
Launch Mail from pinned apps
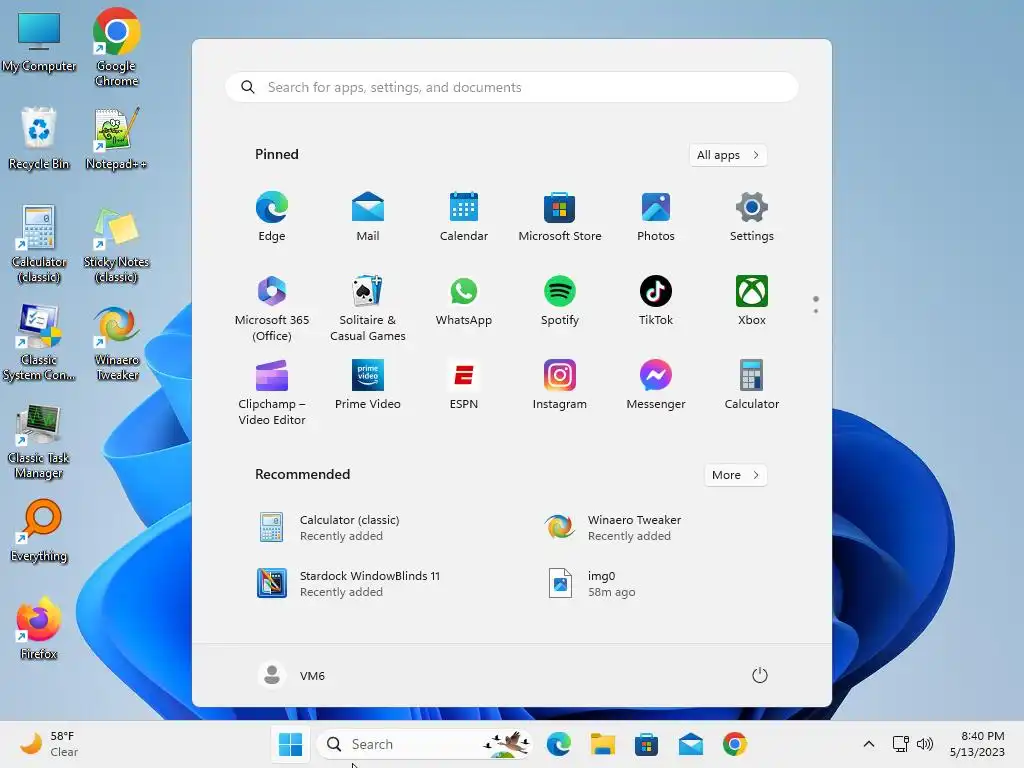[368, 217]
